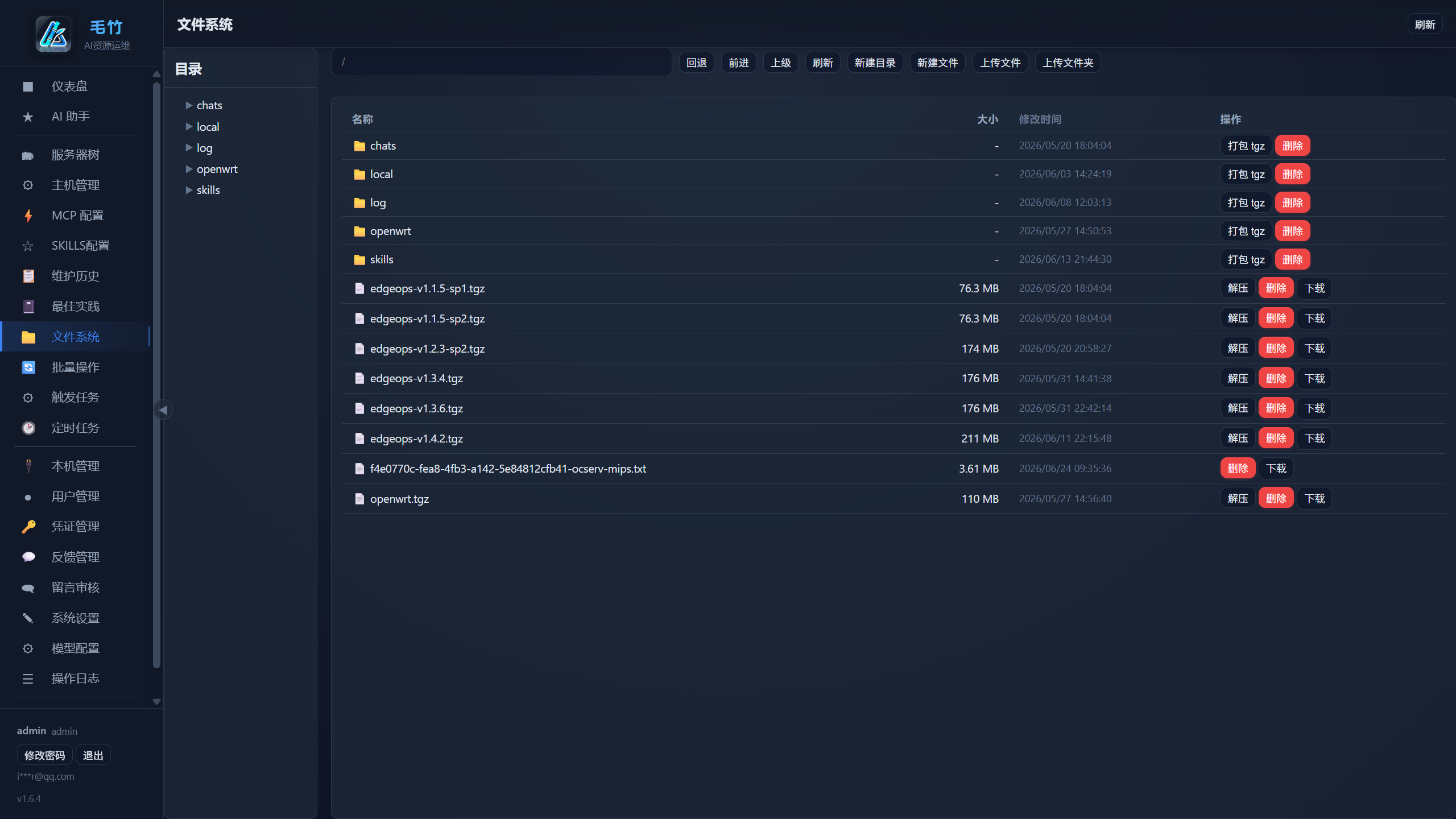Click the 新建文件 button
This screenshot has width=1456, height=819.
(x=938, y=63)
